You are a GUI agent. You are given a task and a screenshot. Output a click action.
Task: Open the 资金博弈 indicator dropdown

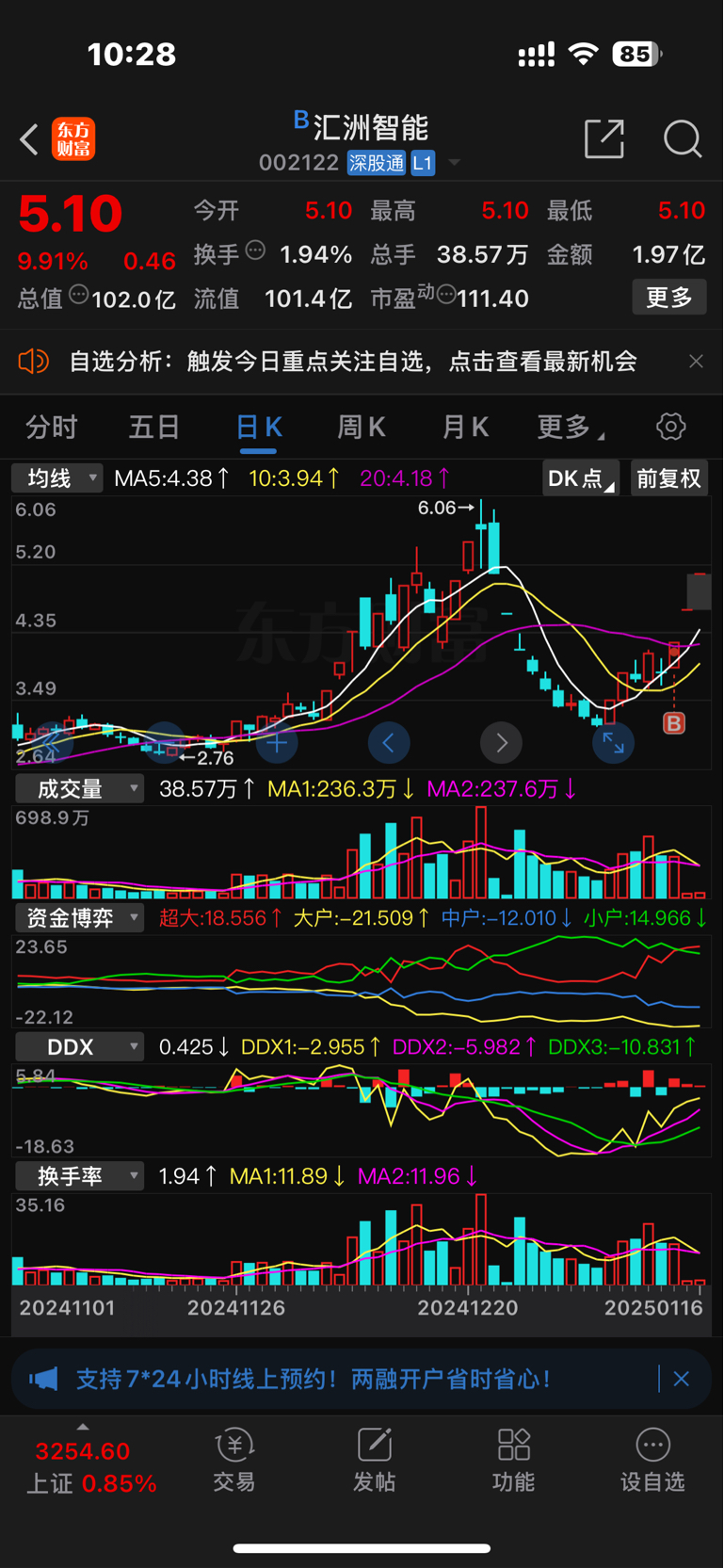point(79,917)
